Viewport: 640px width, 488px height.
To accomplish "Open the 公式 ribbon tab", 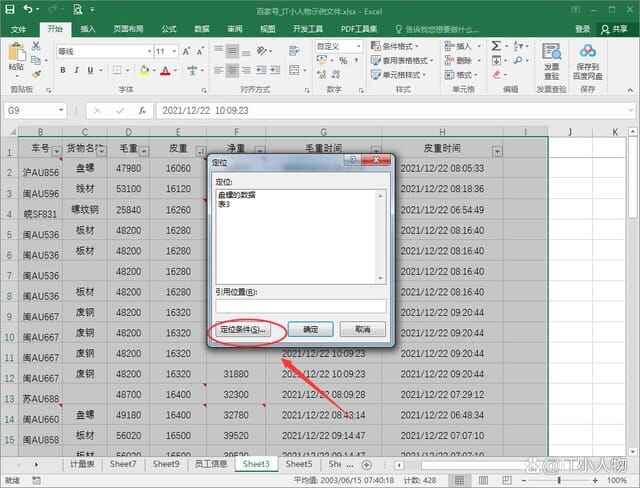I will coord(168,29).
